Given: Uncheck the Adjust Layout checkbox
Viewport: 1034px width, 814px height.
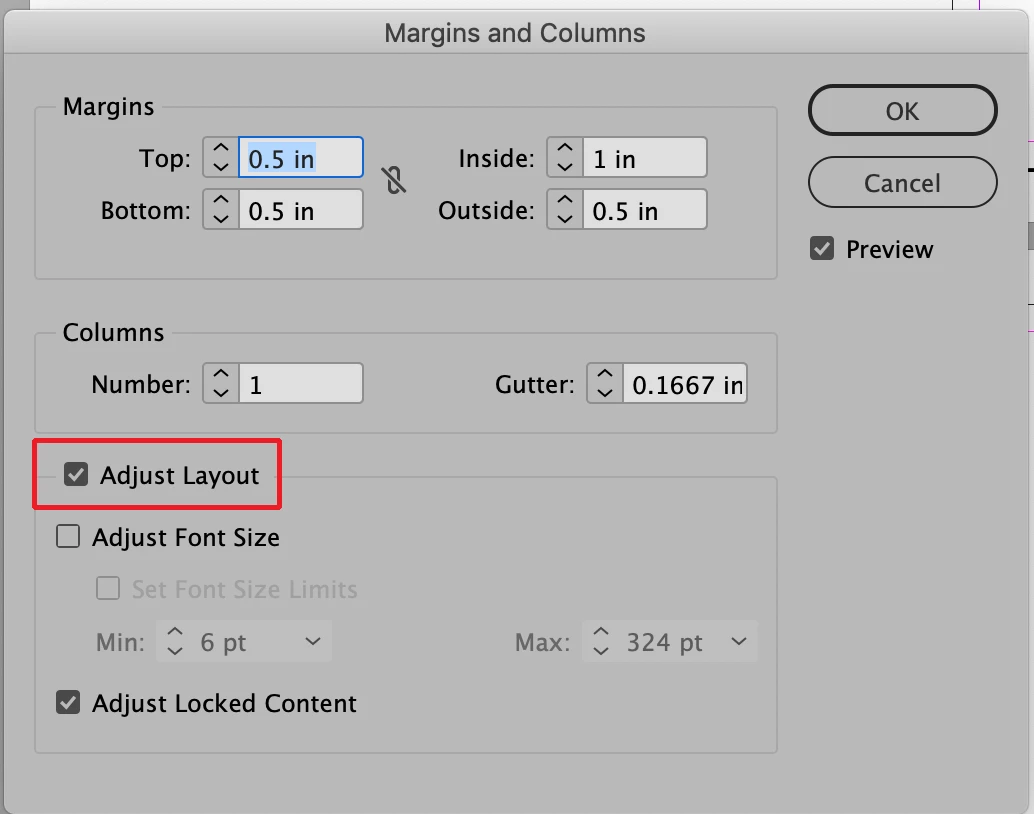Looking at the screenshot, I should point(76,474).
